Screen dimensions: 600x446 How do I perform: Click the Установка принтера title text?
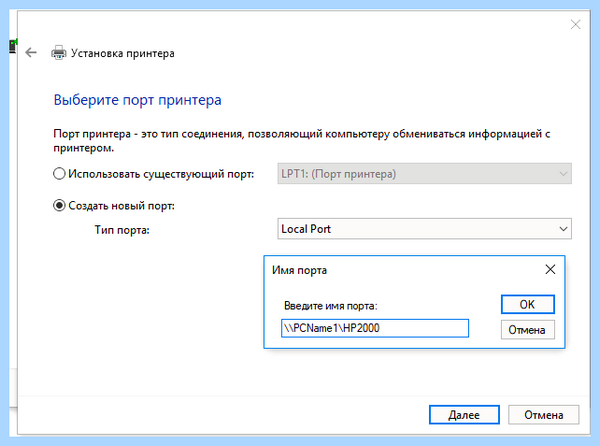[122, 53]
